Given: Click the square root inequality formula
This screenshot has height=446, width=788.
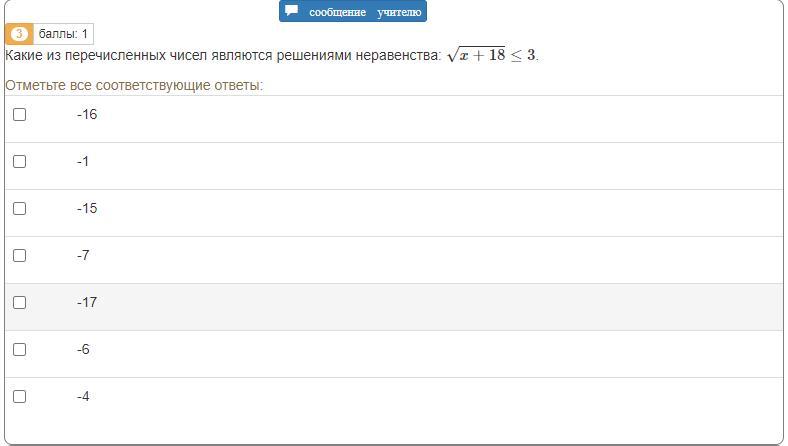Looking at the screenshot, I should click(x=491, y=54).
